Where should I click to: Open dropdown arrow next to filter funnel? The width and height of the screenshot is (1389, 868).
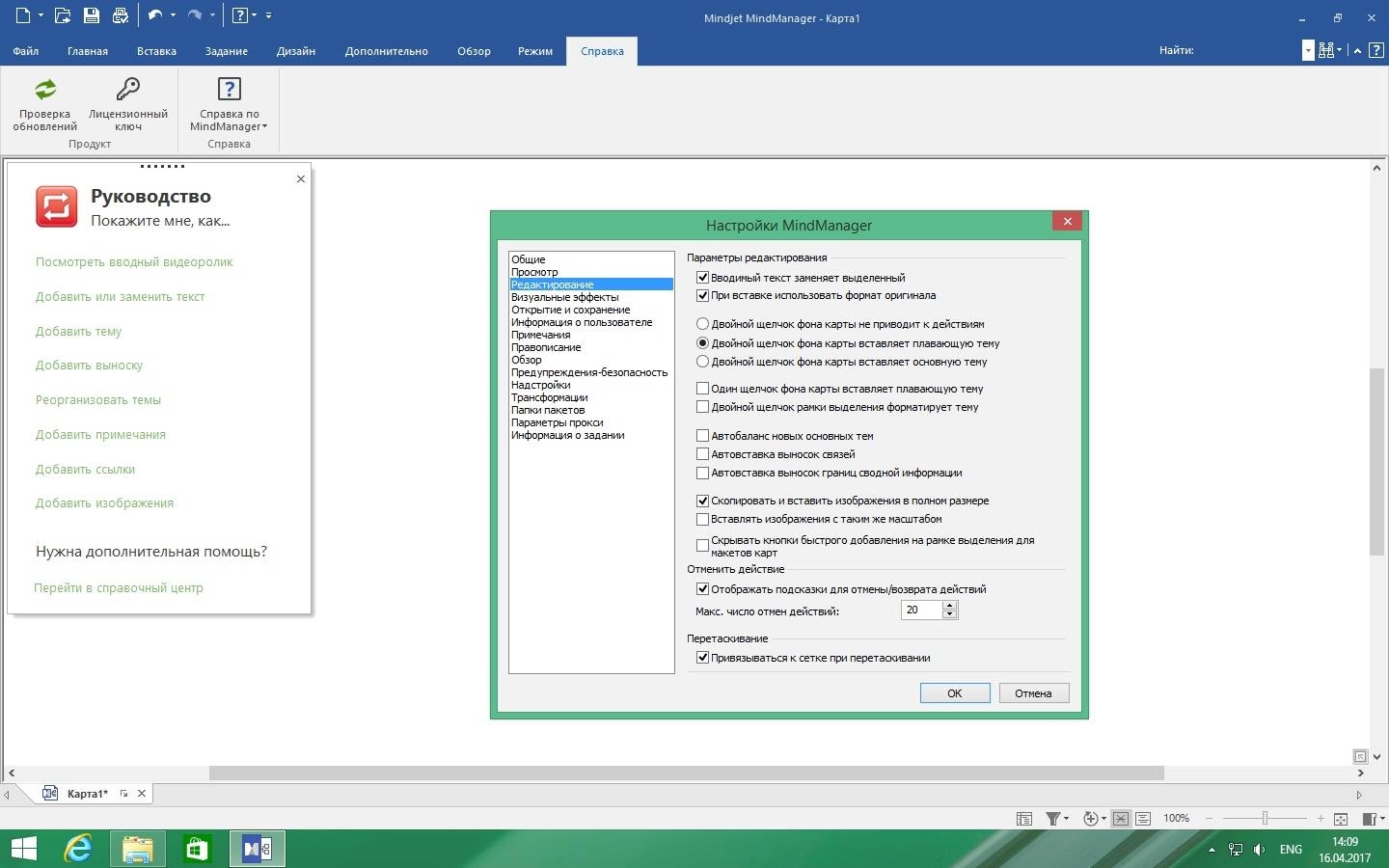[x=1066, y=819]
